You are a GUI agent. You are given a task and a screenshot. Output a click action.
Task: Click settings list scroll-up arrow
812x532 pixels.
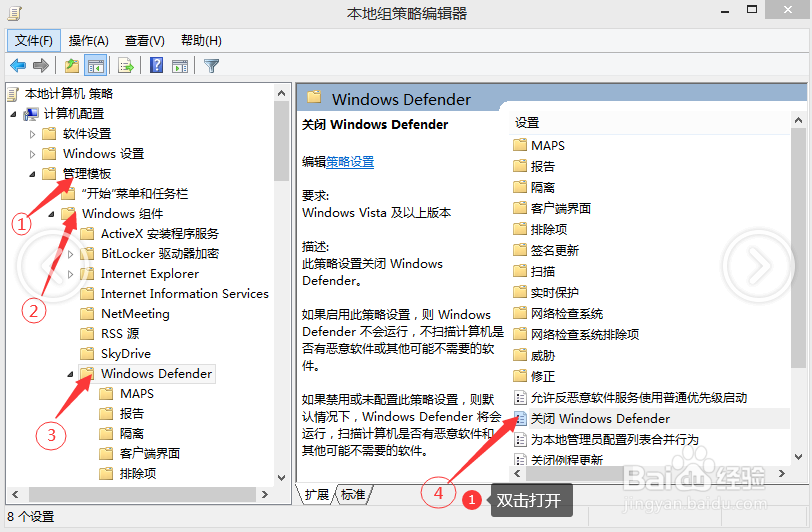tap(798, 121)
